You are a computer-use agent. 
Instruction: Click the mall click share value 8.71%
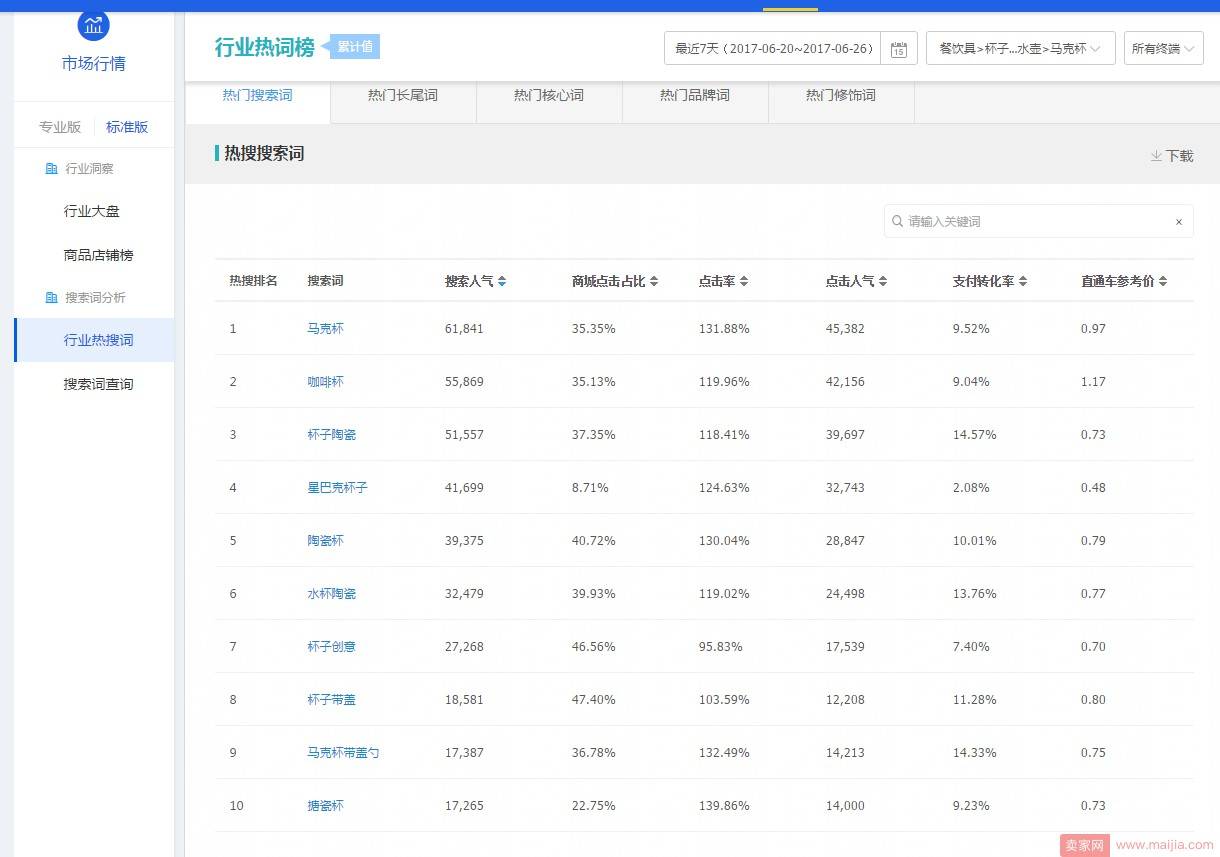point(590,488)
